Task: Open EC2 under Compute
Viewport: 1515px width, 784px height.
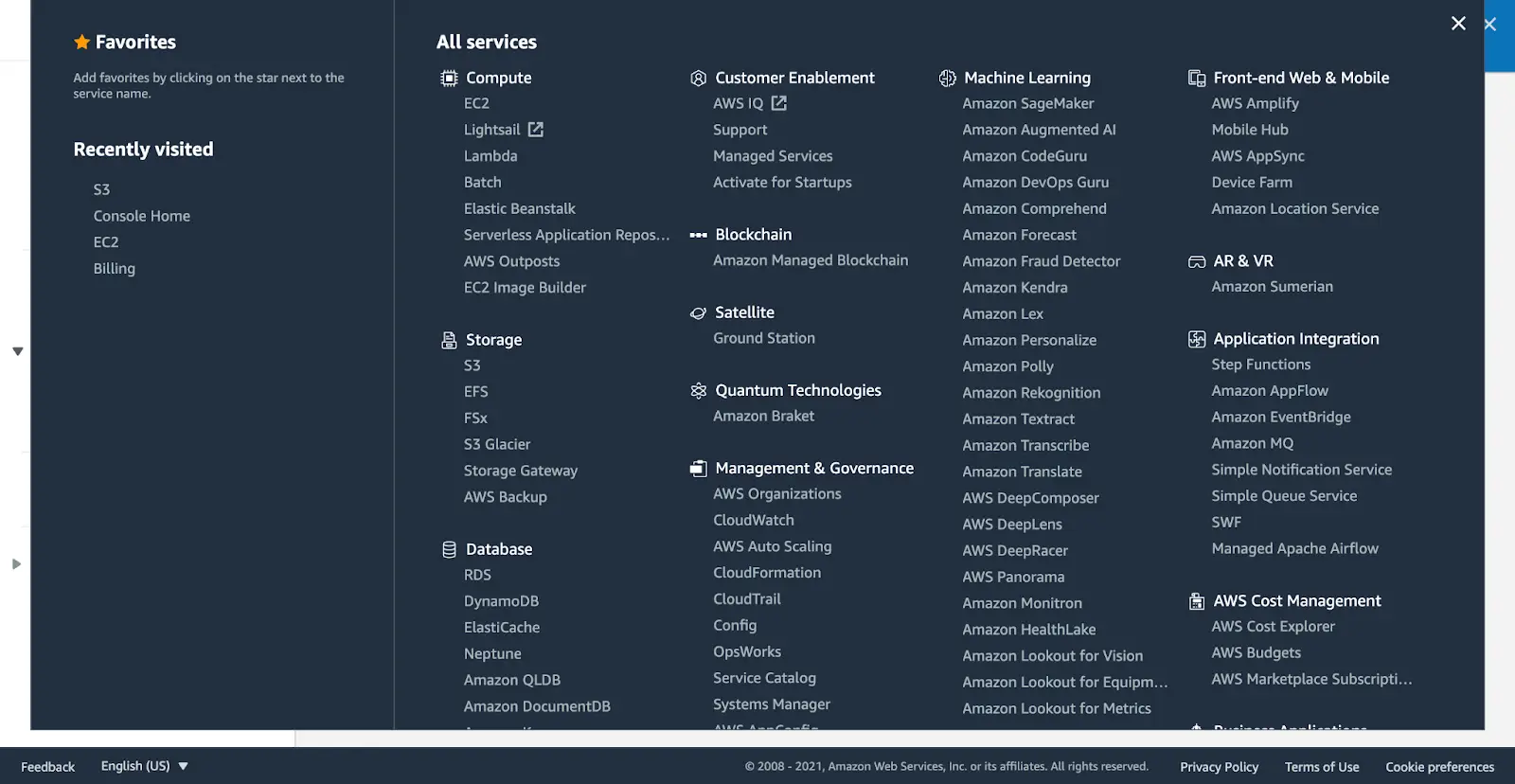Action: click(x=476, y=103)
